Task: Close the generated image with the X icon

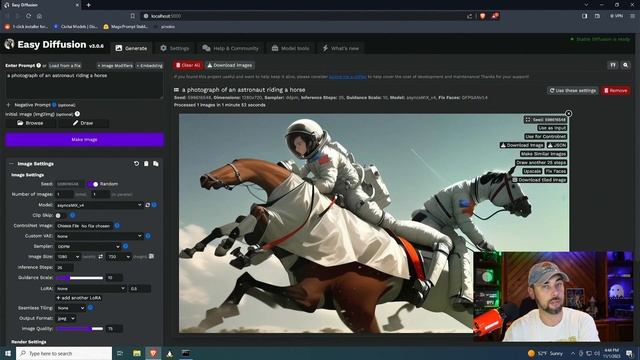Action: [568, 113]
